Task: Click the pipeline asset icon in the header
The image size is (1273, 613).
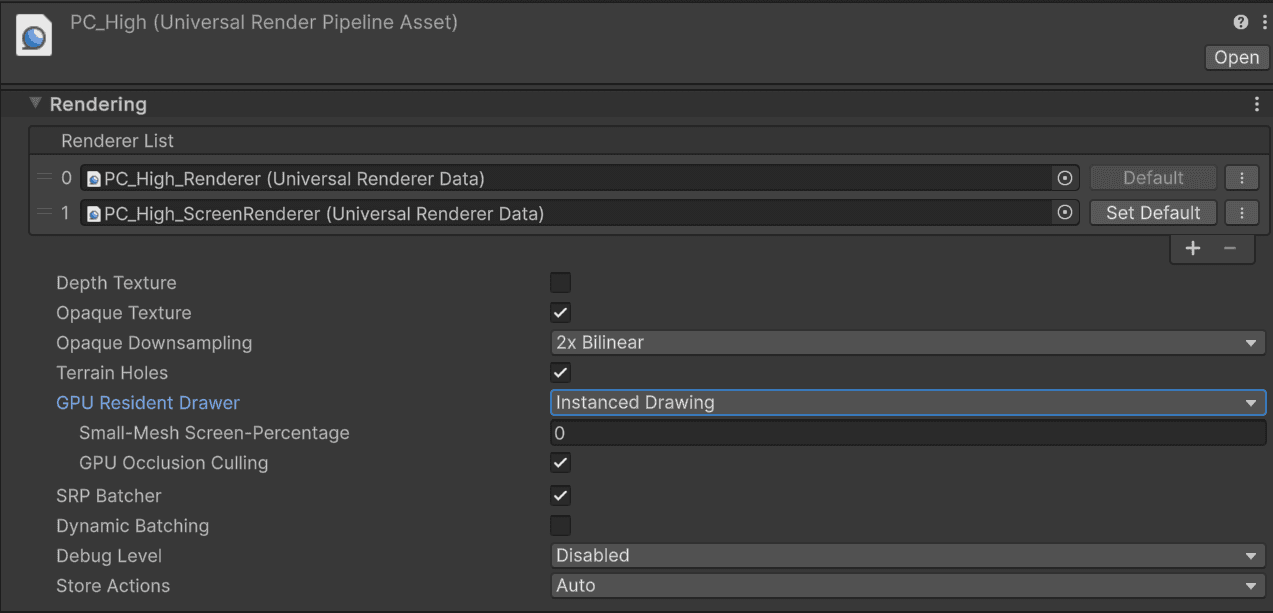Action: [33, 34]
